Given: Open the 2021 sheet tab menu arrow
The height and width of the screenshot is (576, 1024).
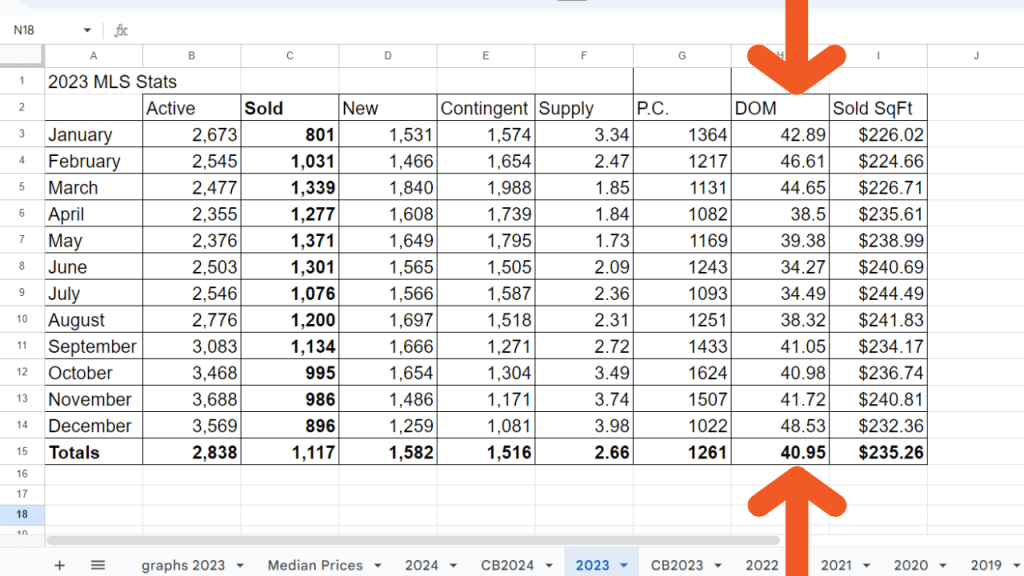Looking at the screenshot, I should click(x=866, y=564).
